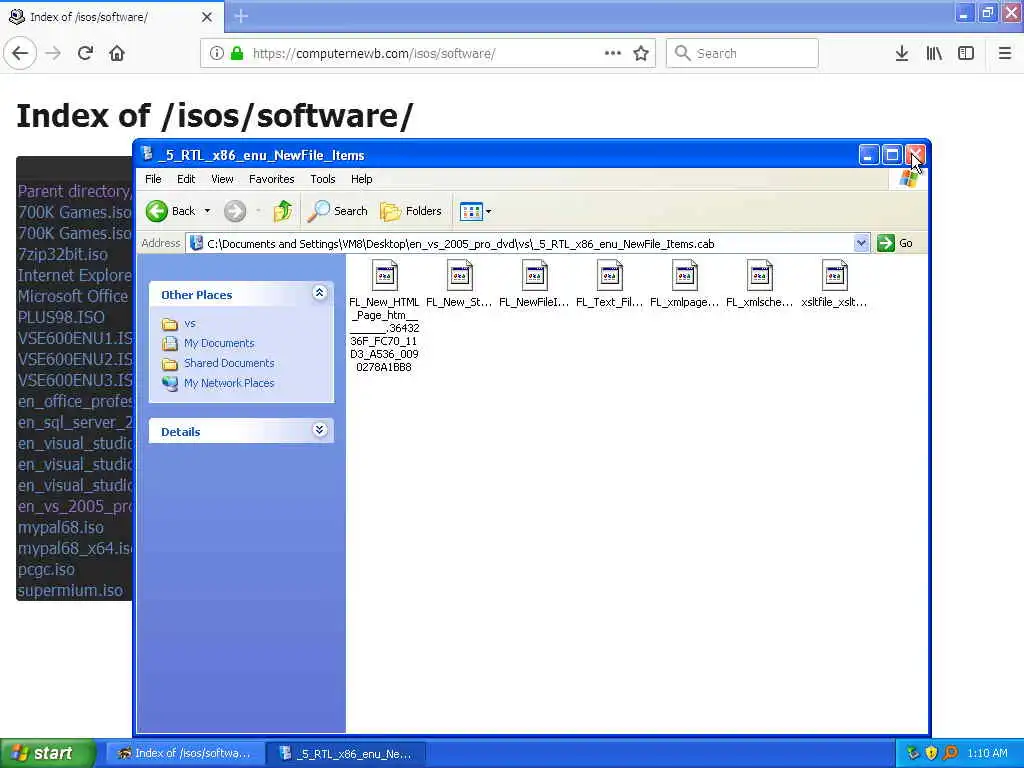
Task: Click Firefox reload page icon
Action: tap(85, 53)
